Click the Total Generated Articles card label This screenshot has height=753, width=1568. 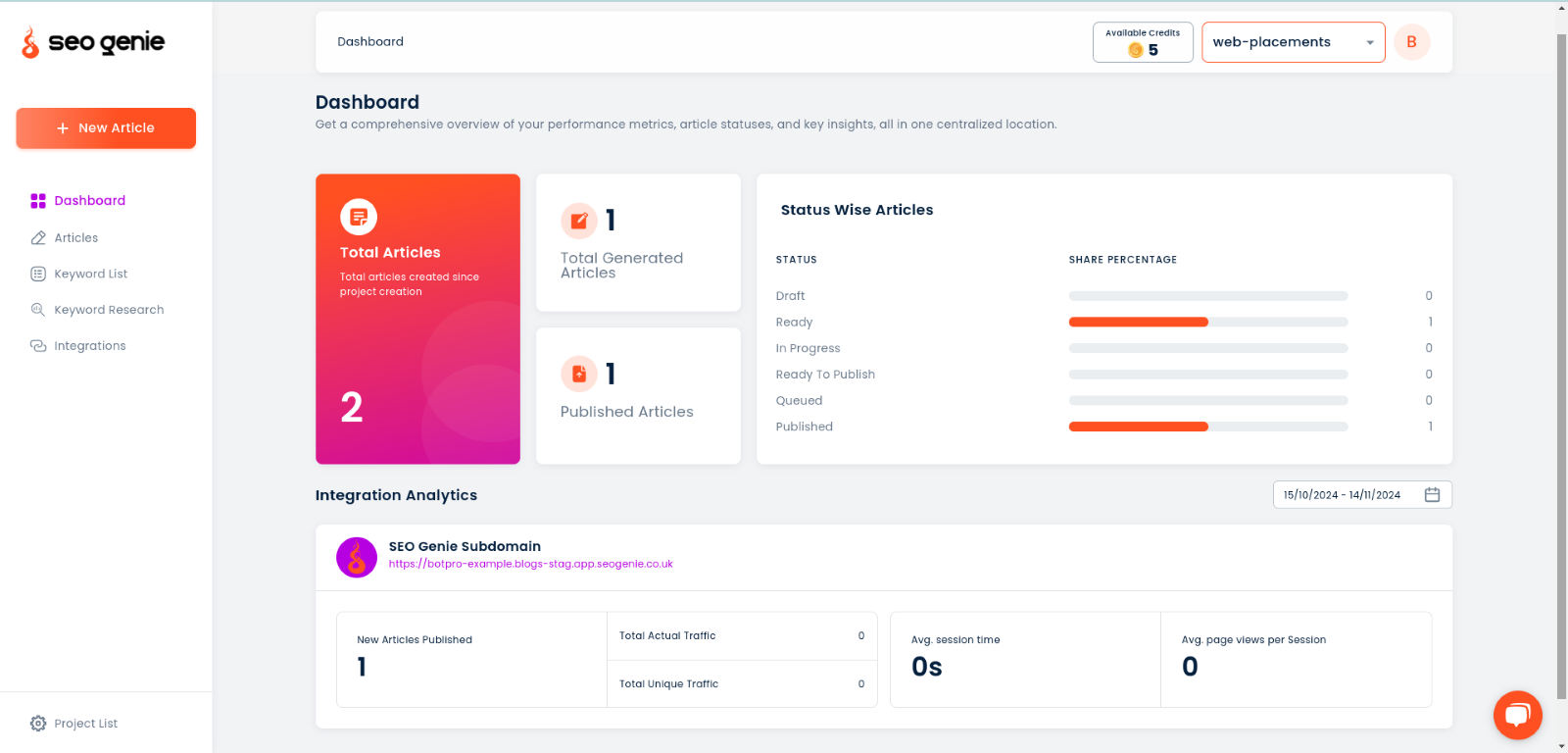(621, 266)
